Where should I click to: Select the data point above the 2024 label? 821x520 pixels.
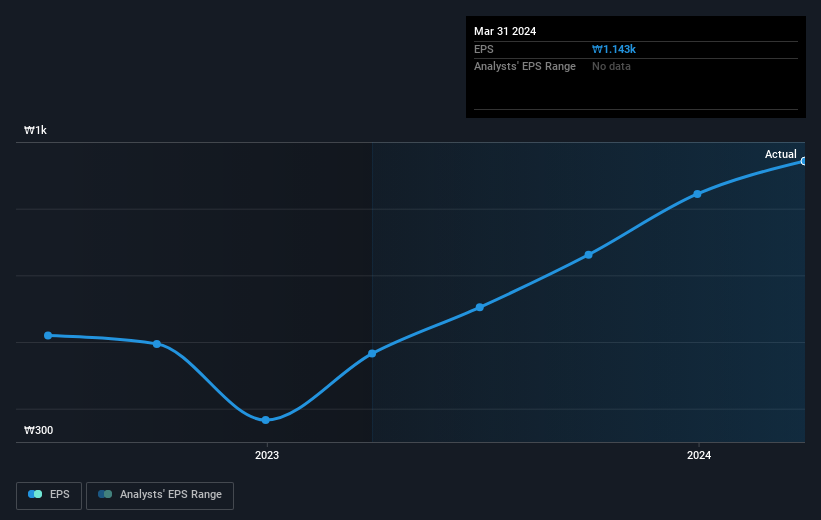(x=697, y=194)
